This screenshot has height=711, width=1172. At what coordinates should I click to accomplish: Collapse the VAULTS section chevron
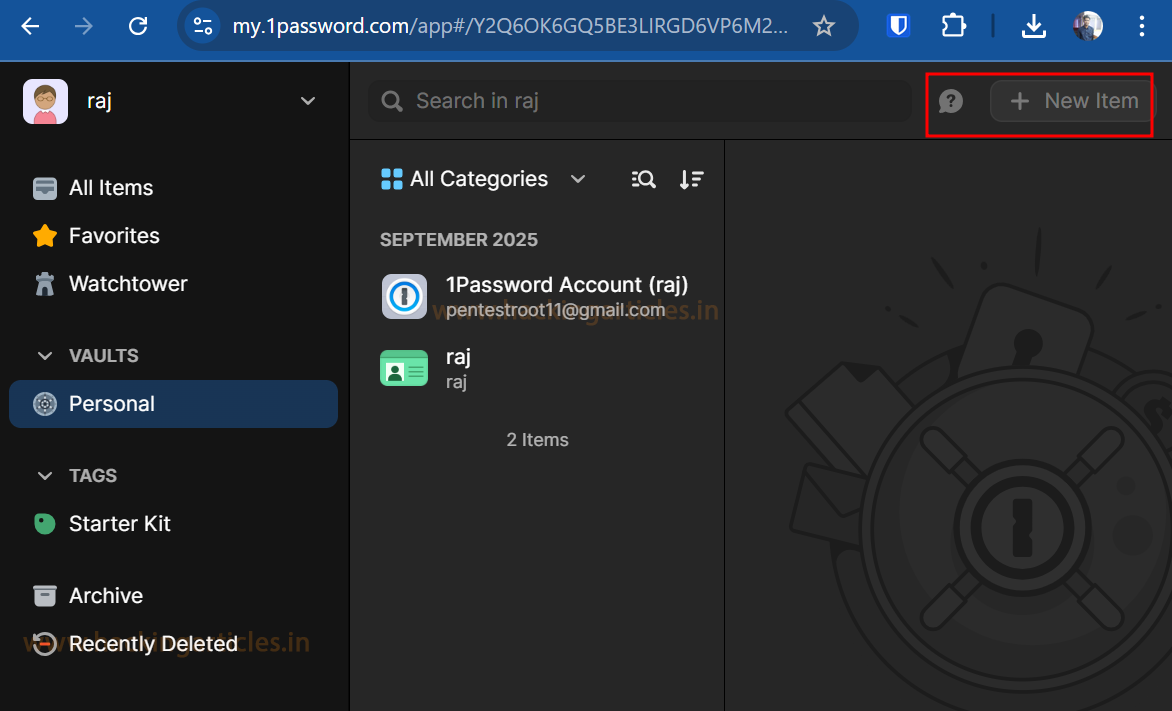point(45,356)
